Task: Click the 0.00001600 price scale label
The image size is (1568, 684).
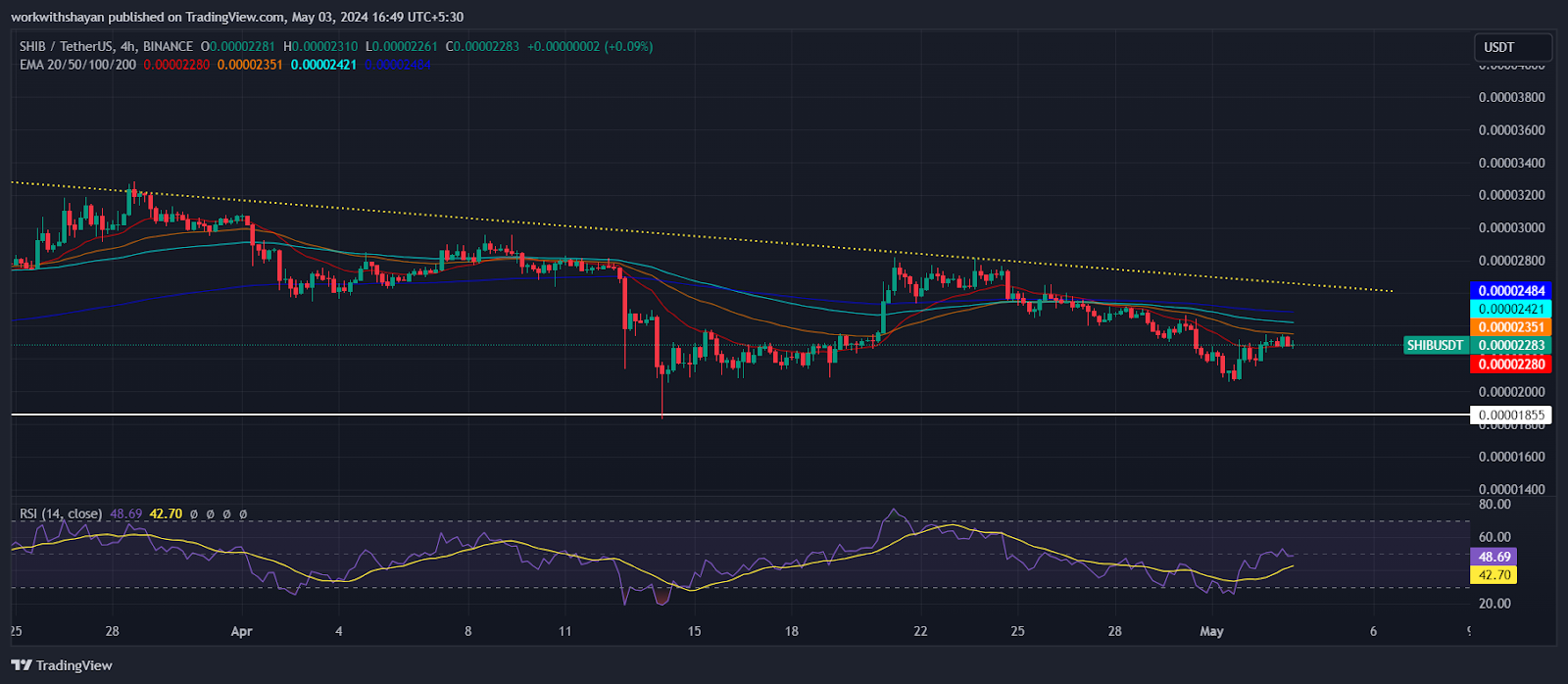Action: coord(1511,457)
